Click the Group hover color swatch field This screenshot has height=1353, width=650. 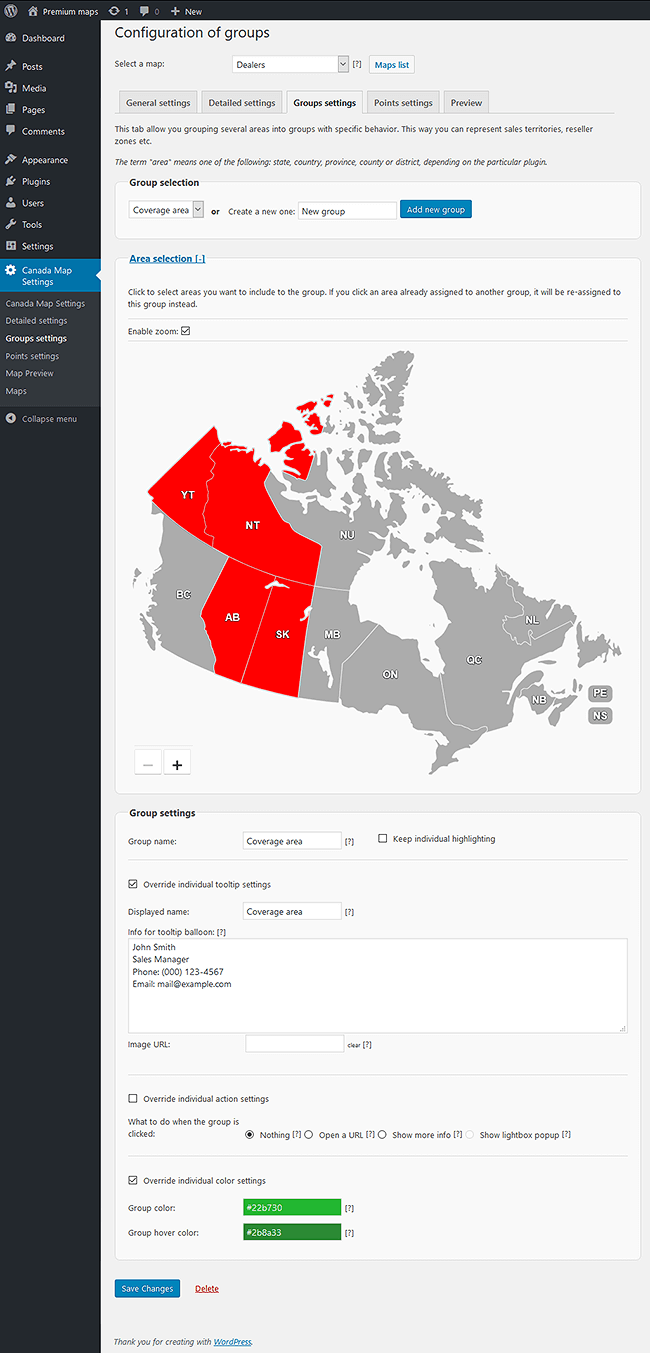coord(292,1232)
